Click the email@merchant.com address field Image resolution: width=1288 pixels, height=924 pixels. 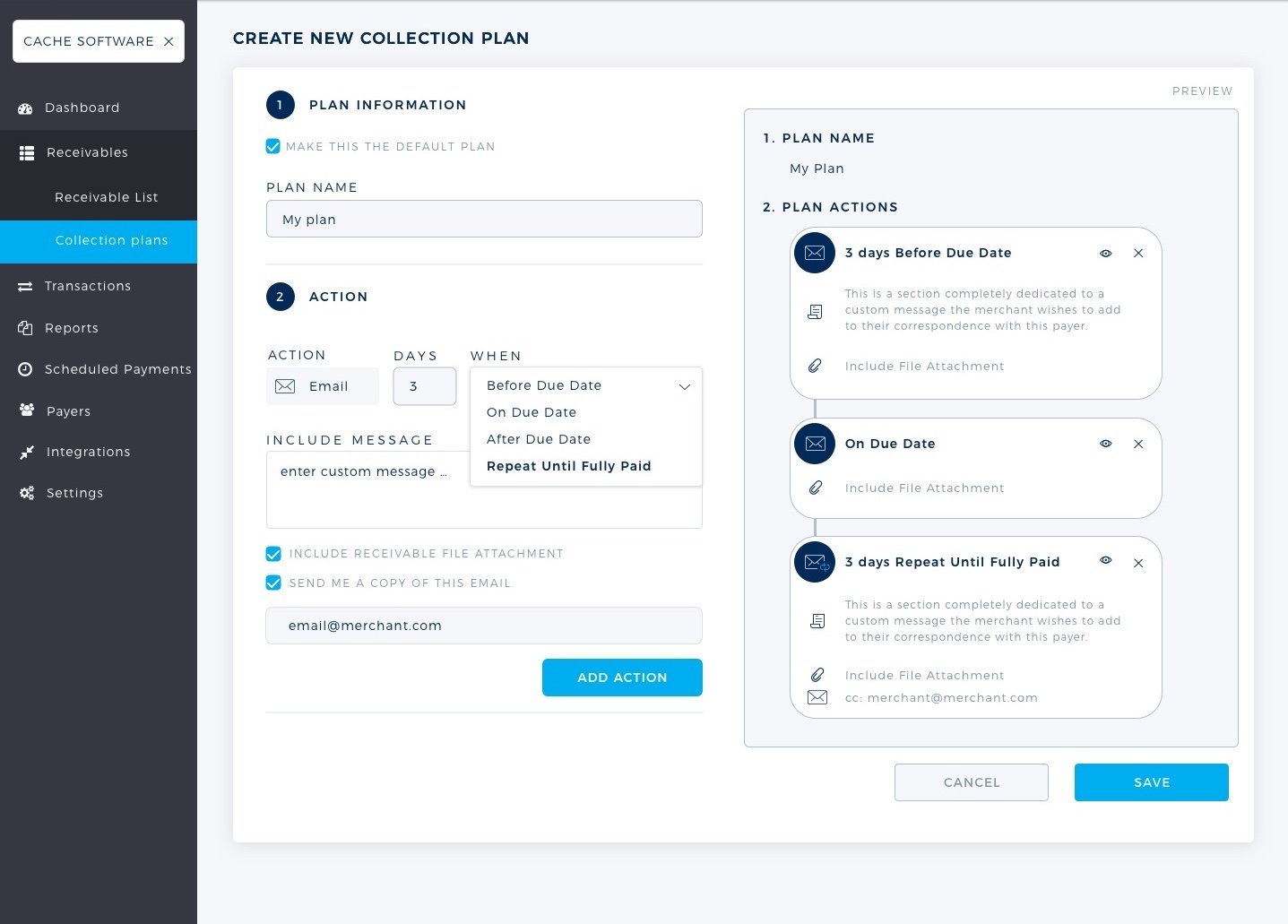pos(484,626)
